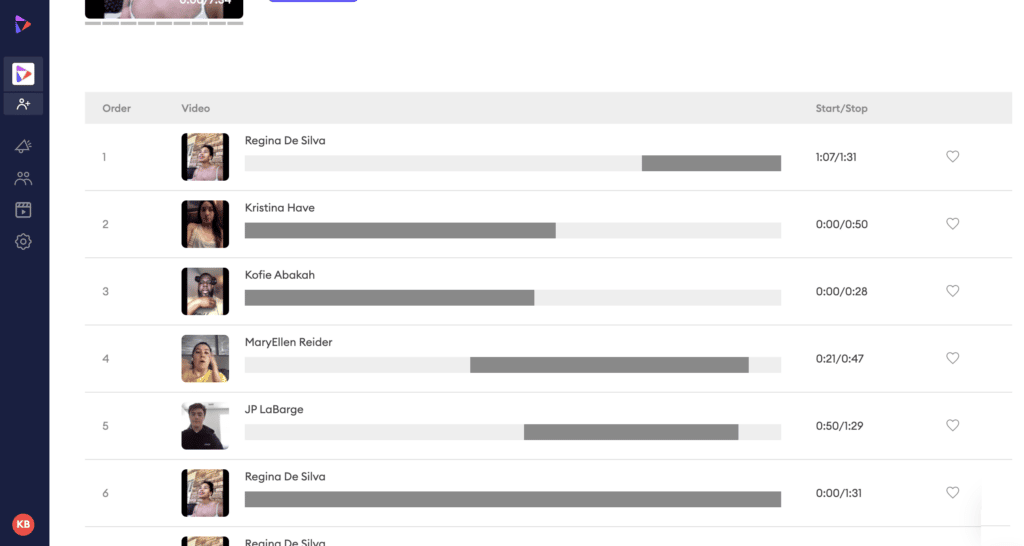Click the app logo at sidebar top
The height and width of the screenshot is (546, 1024).
tap(23, 24)
